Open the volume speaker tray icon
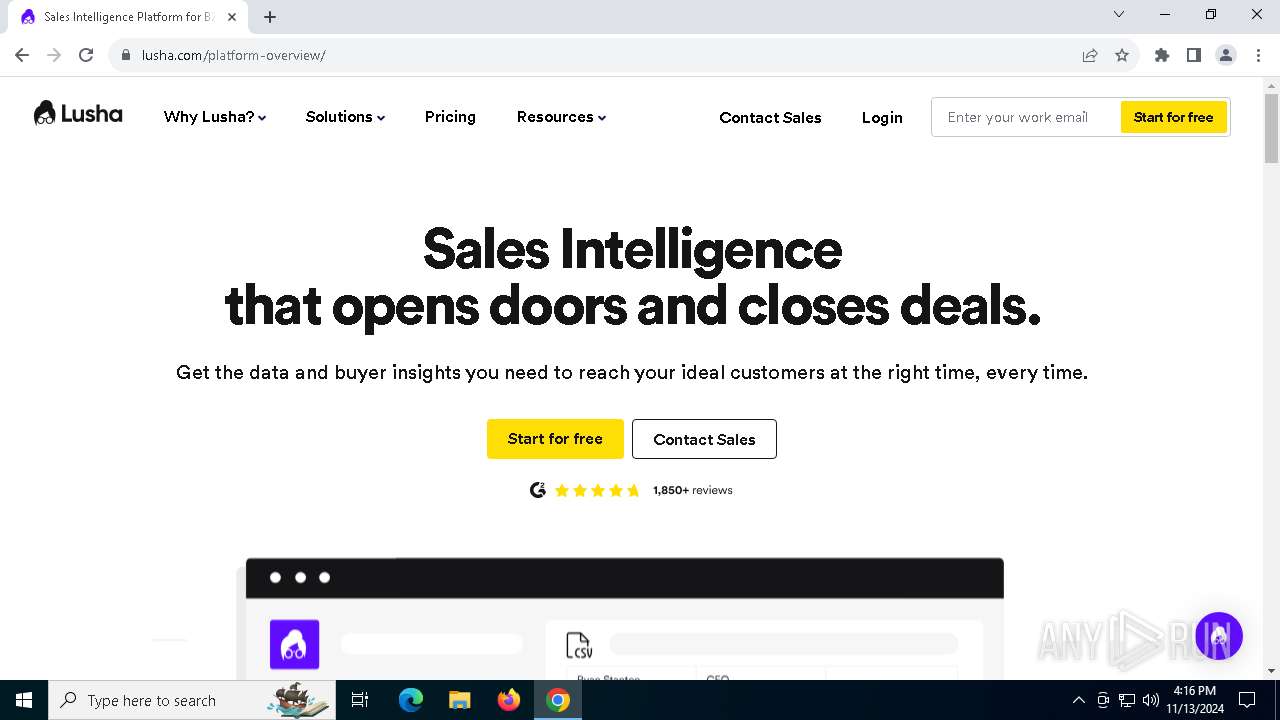The width and height of the screenshot is (1280, 720). 1151,700
